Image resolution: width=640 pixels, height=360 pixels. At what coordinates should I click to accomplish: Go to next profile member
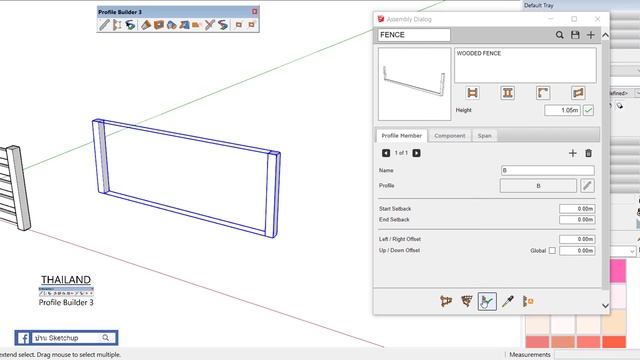[416, 153]
